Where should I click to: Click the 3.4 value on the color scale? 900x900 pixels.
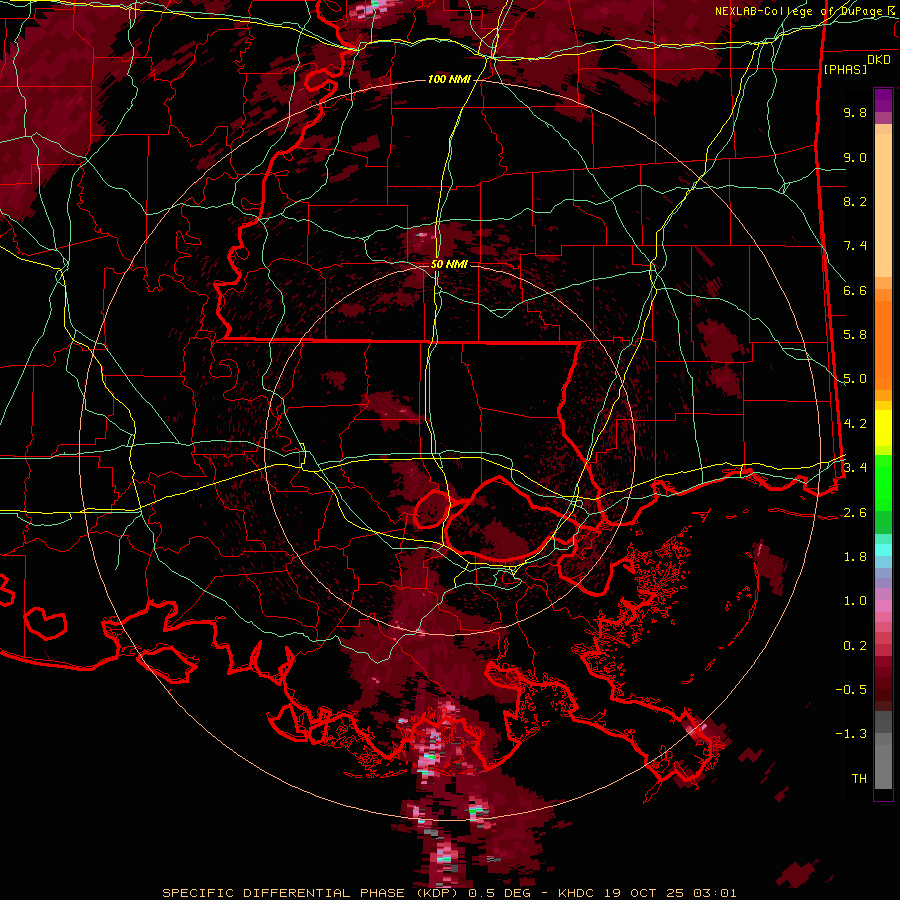pyautogui.click(x=855, y=468)
